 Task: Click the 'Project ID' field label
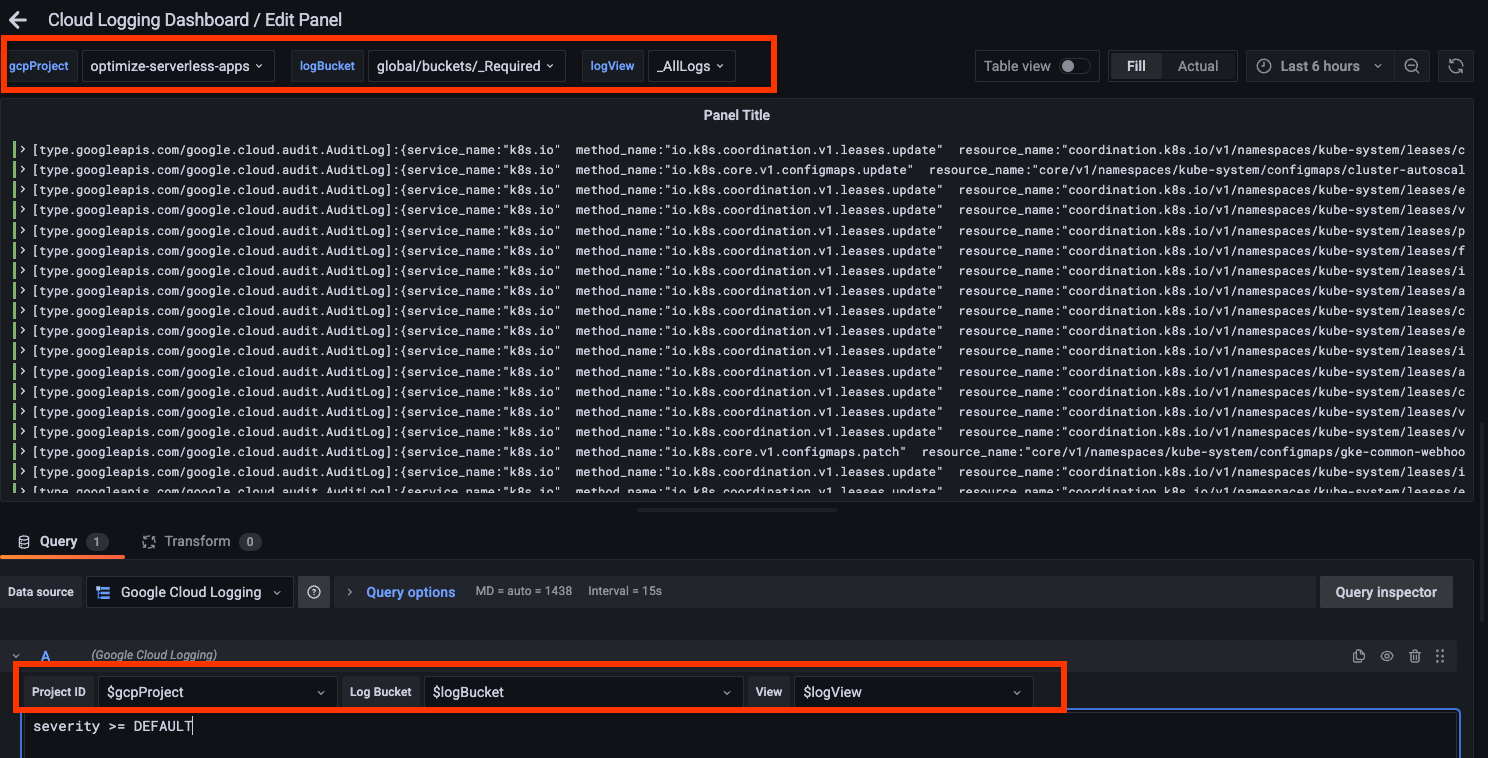59,692
